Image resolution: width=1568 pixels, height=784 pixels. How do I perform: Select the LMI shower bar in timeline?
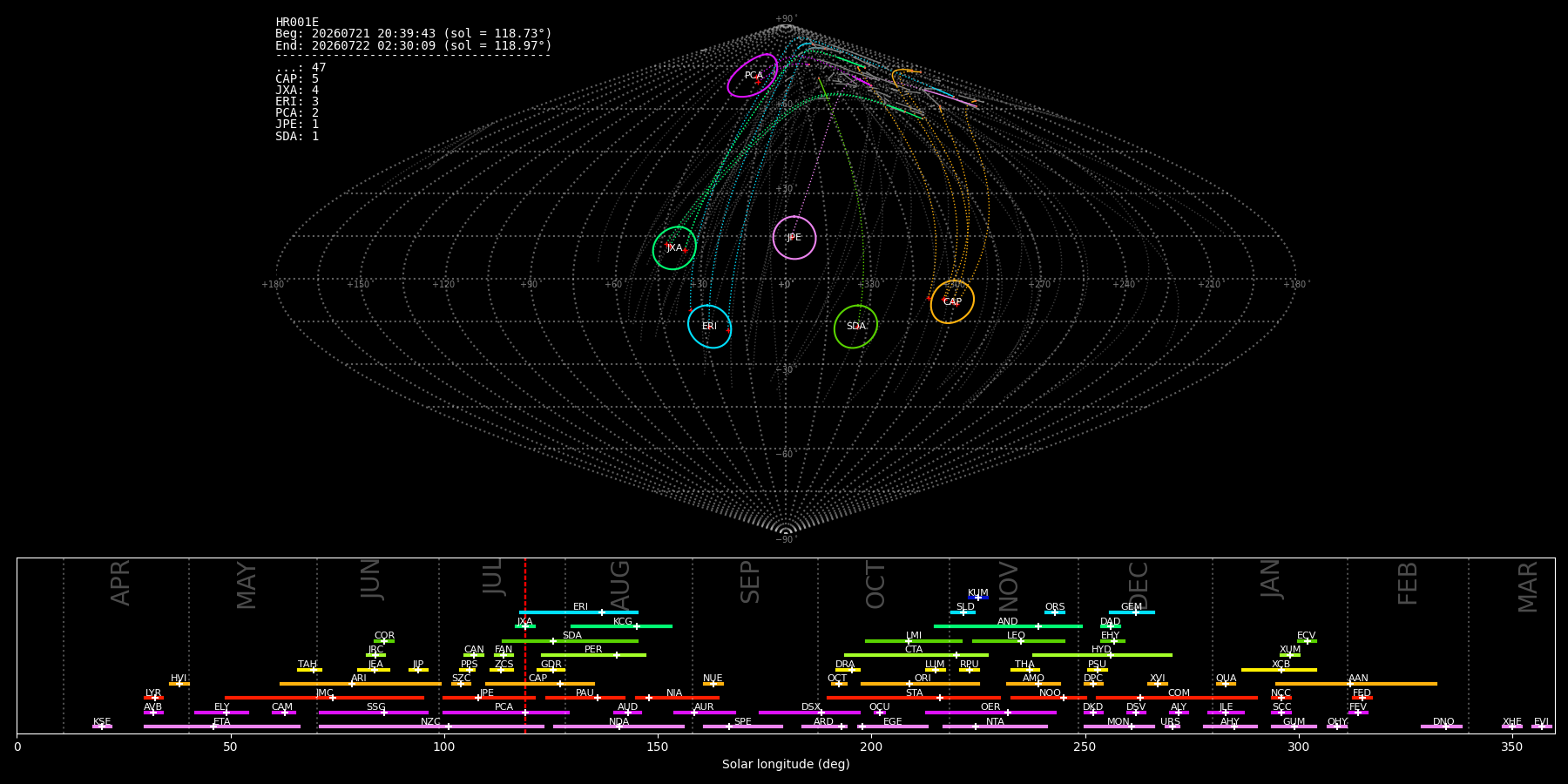click(x=914, y=641)
